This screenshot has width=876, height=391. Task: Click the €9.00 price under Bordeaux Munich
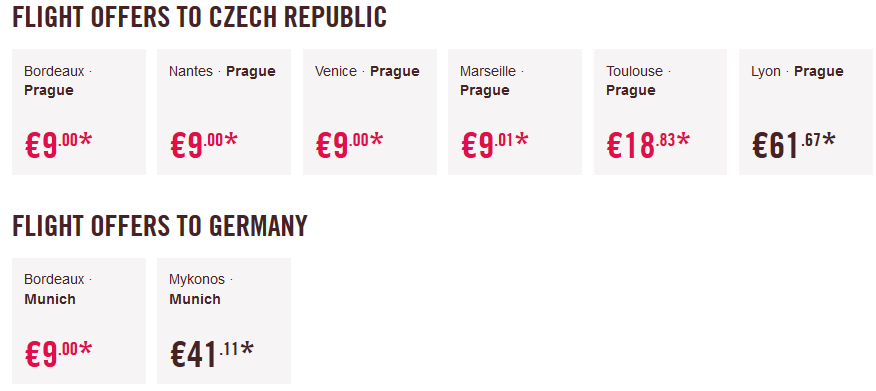(x=58, y=354)
